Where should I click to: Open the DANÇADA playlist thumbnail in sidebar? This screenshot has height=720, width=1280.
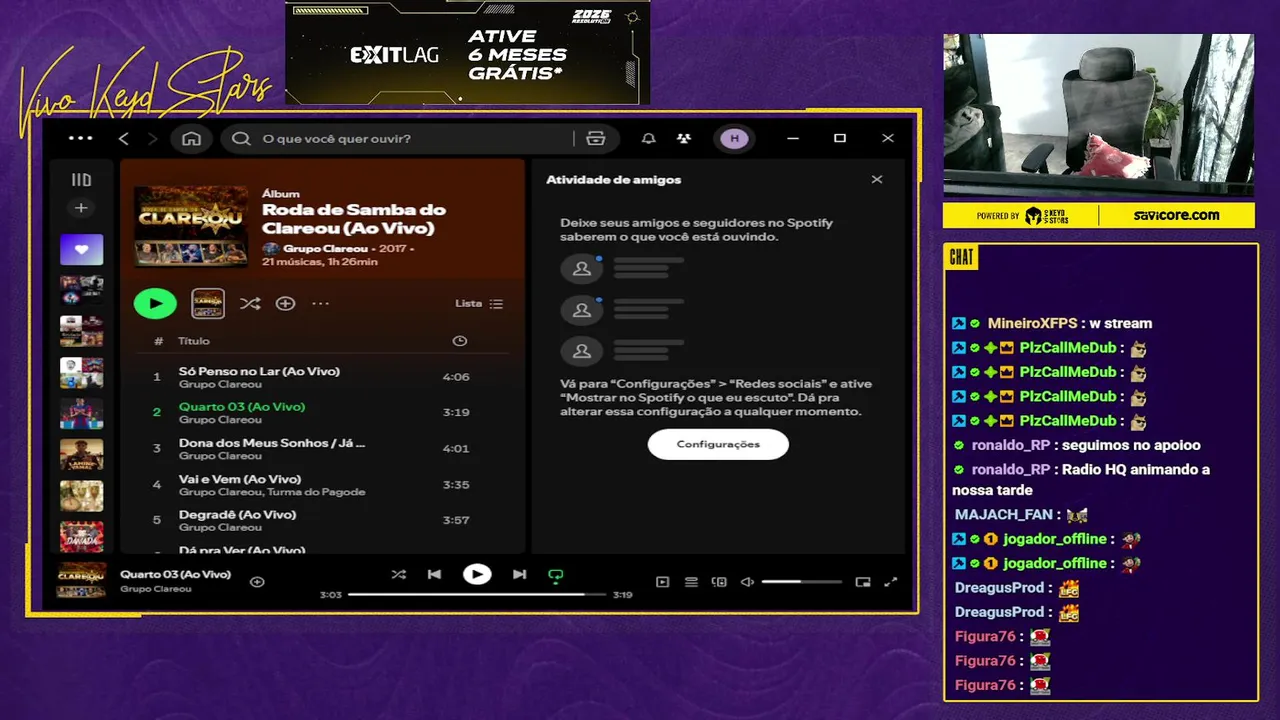pos(81,536)
